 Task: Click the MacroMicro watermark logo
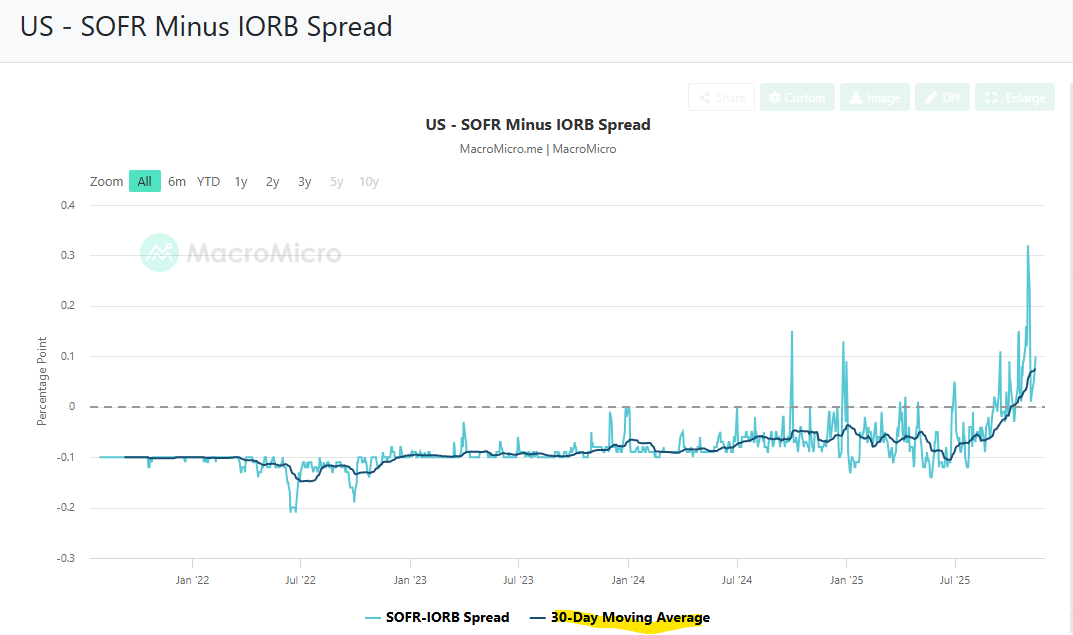[240, 253]
